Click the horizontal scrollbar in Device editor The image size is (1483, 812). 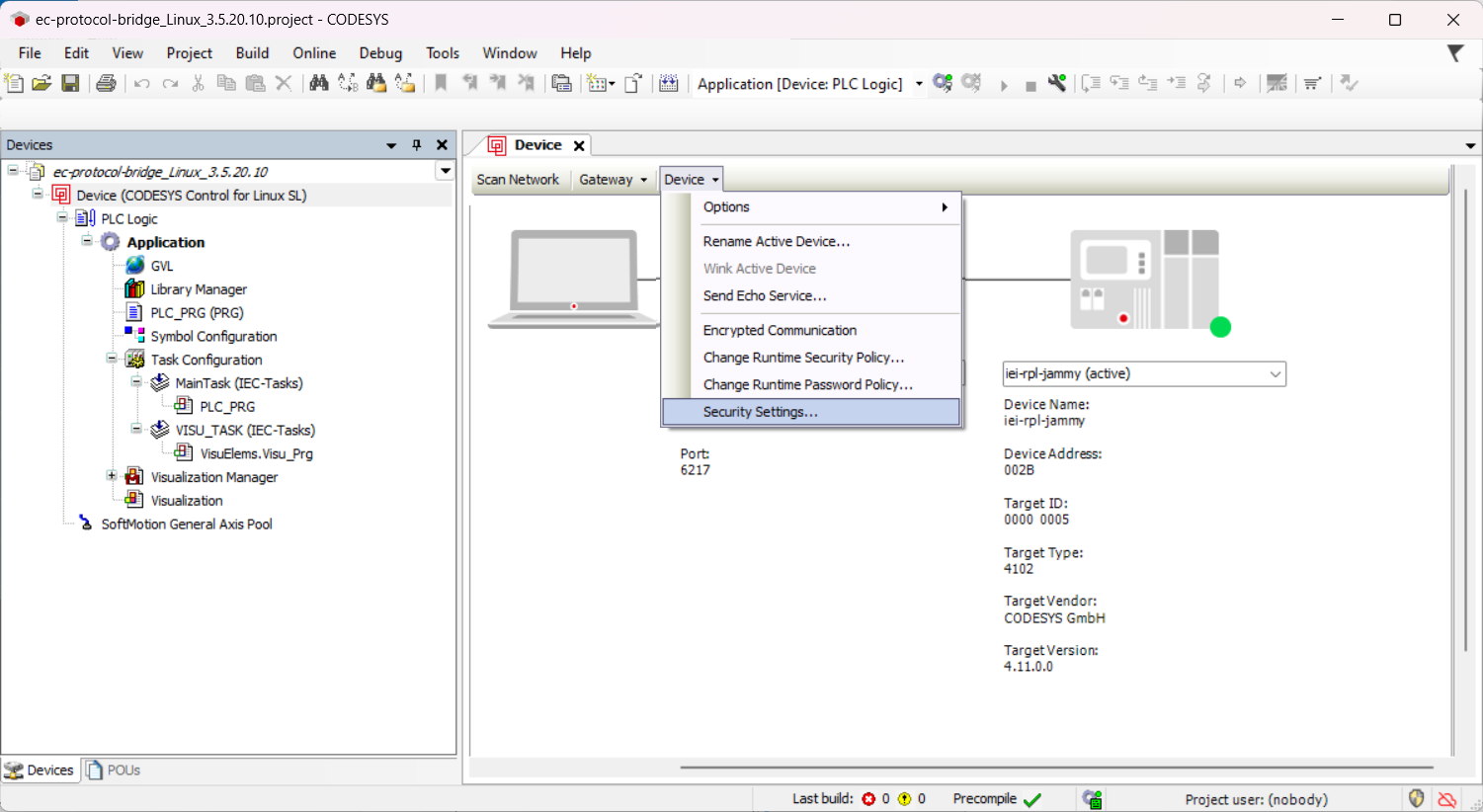1056,768
